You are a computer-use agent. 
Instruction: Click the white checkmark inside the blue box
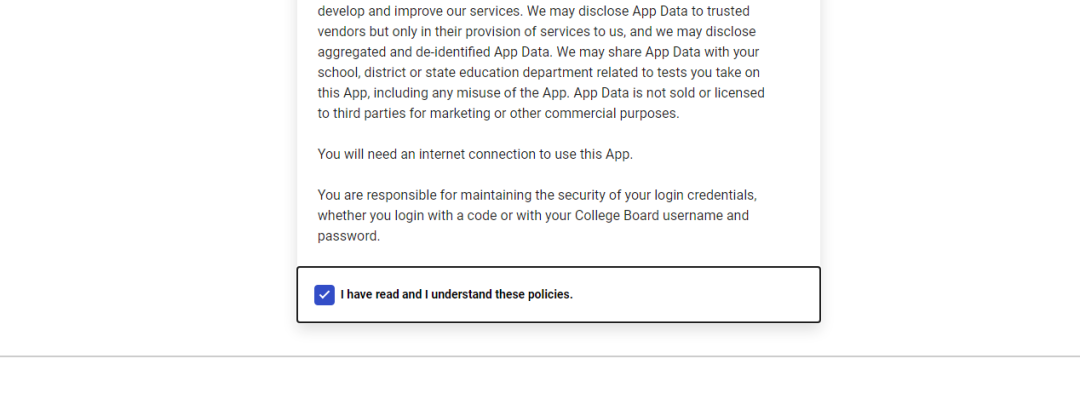coord(324,295)
